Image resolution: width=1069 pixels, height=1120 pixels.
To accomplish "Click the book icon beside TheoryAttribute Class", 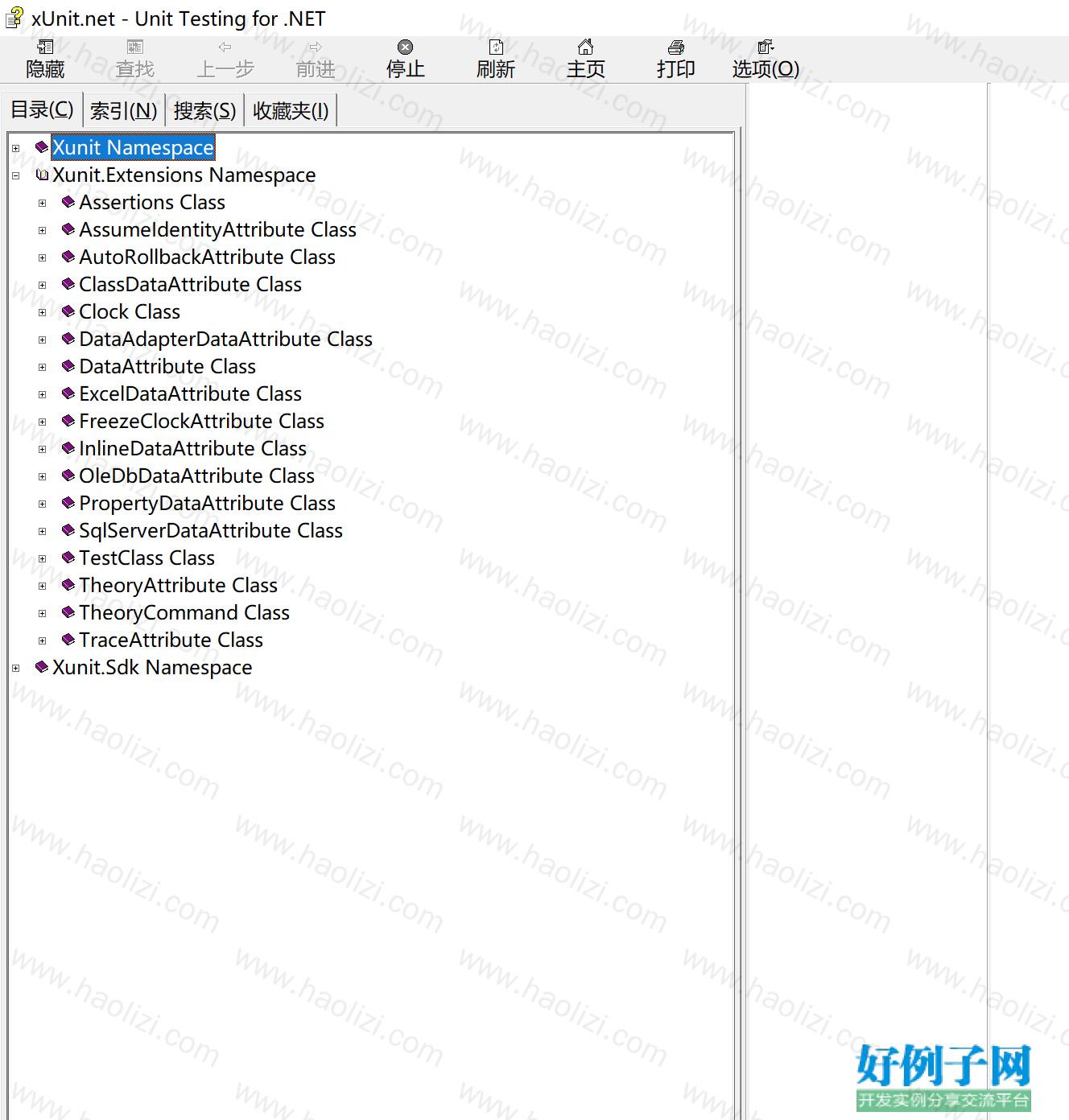I will point(68,585).
